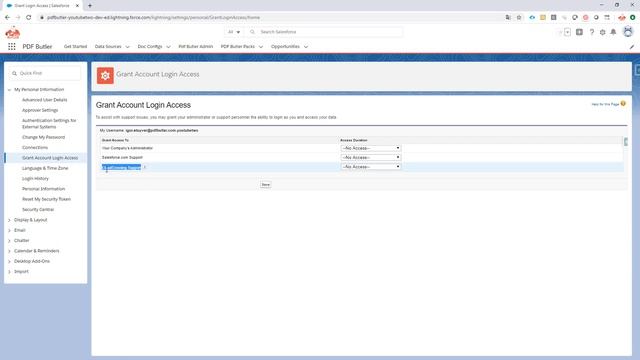640x360 pixels.
Task: Open the search scope All dropdown
Action: click(x=234, y=32)
